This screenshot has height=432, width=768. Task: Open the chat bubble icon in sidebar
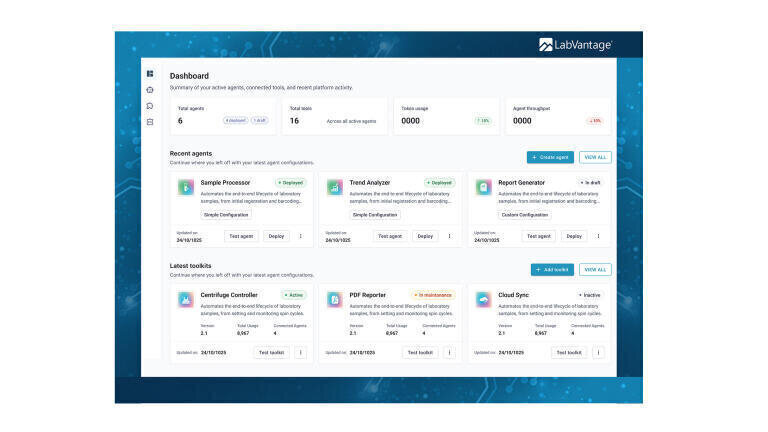click(150, 106)
